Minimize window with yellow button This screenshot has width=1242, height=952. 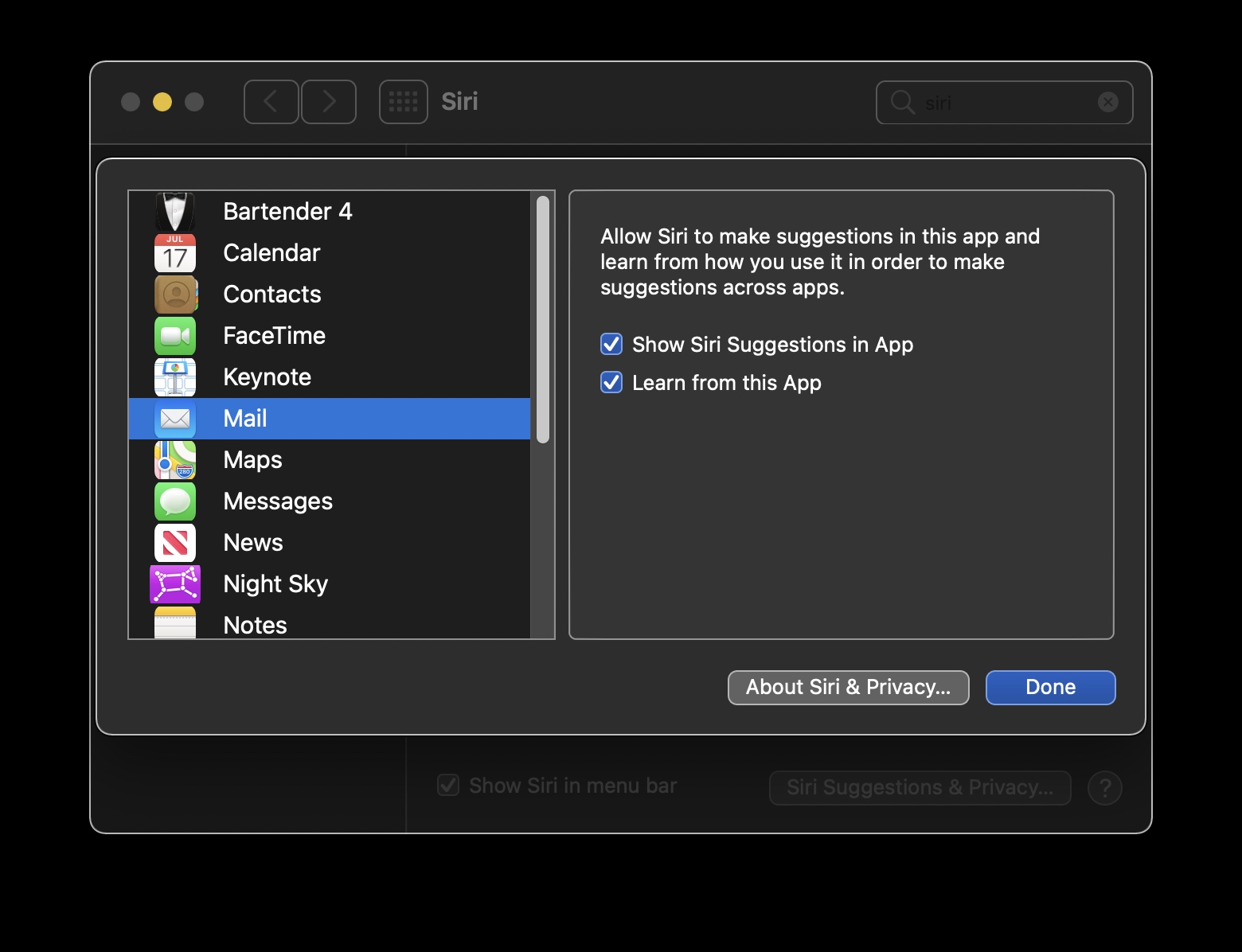[162, 102]
